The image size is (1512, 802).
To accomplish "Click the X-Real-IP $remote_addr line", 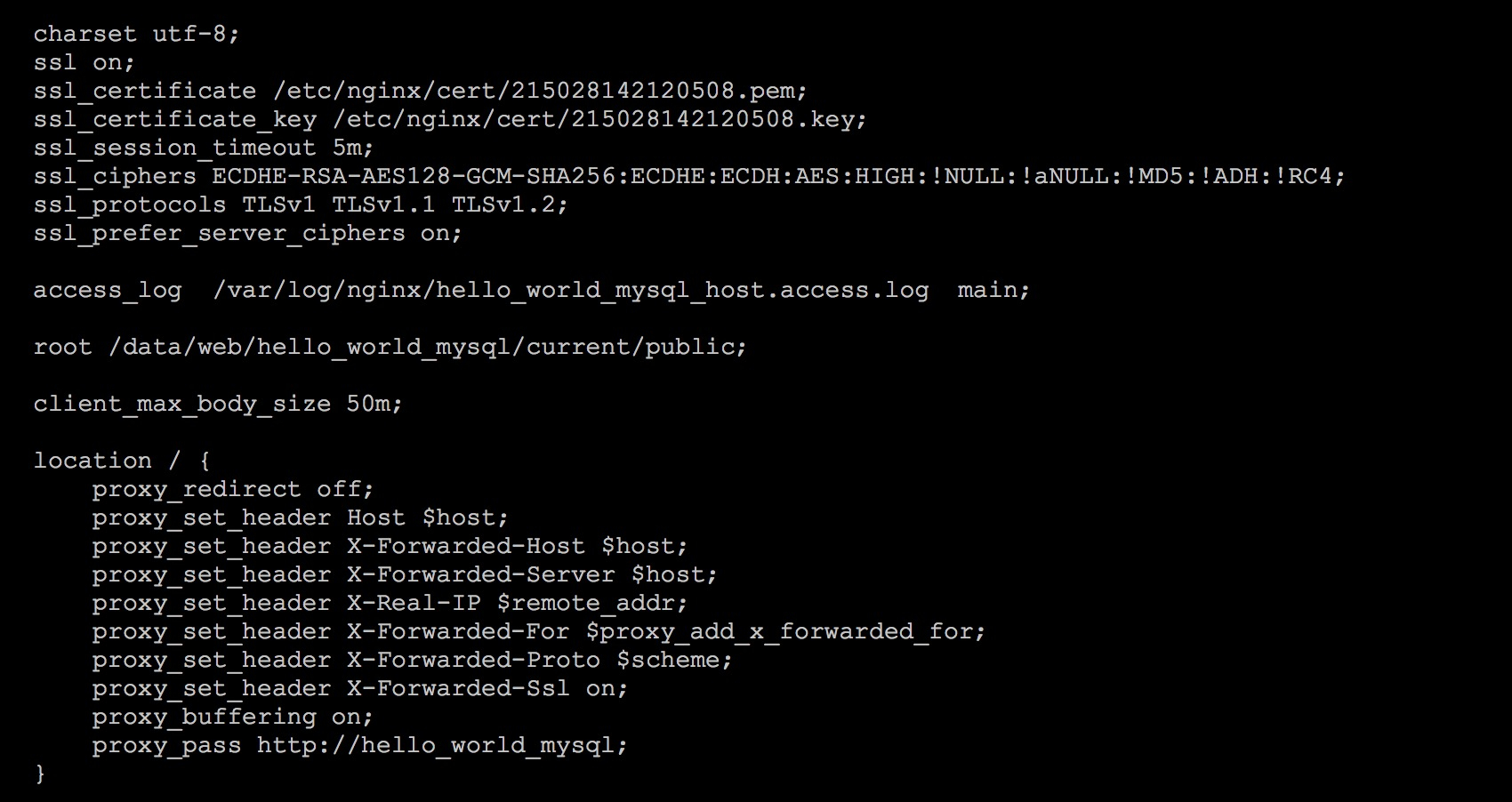I will coord(390,603).
